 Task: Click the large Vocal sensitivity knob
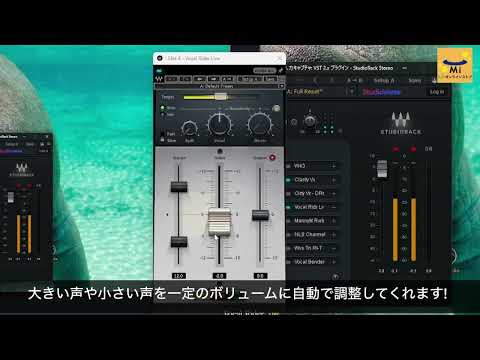(219, 125)
